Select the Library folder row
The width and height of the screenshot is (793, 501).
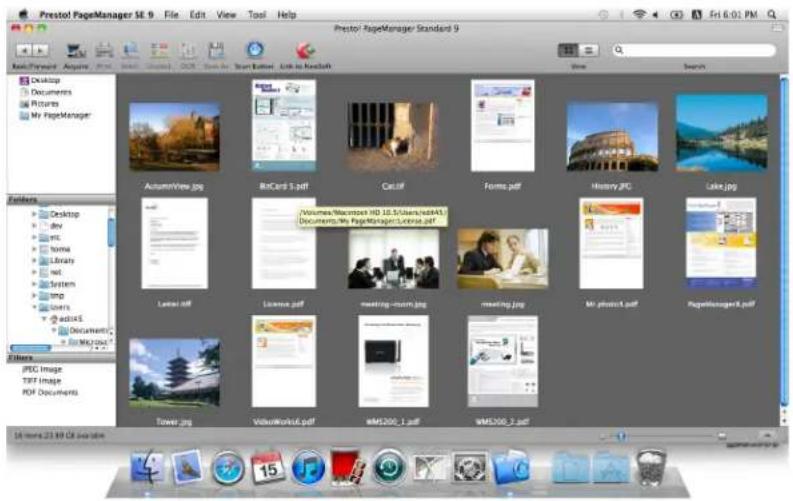[x=57, y=261]
